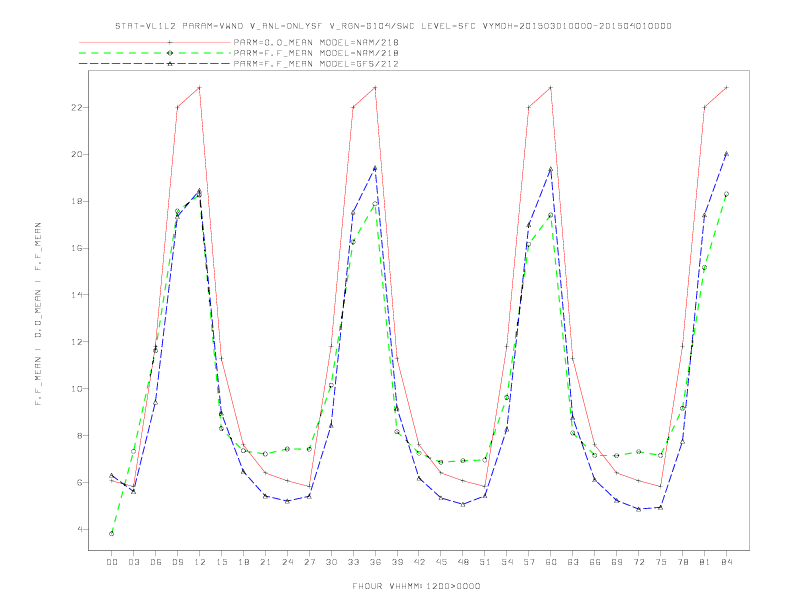
Task: Click y-axis tick label 20
Action: pos(77,155)
